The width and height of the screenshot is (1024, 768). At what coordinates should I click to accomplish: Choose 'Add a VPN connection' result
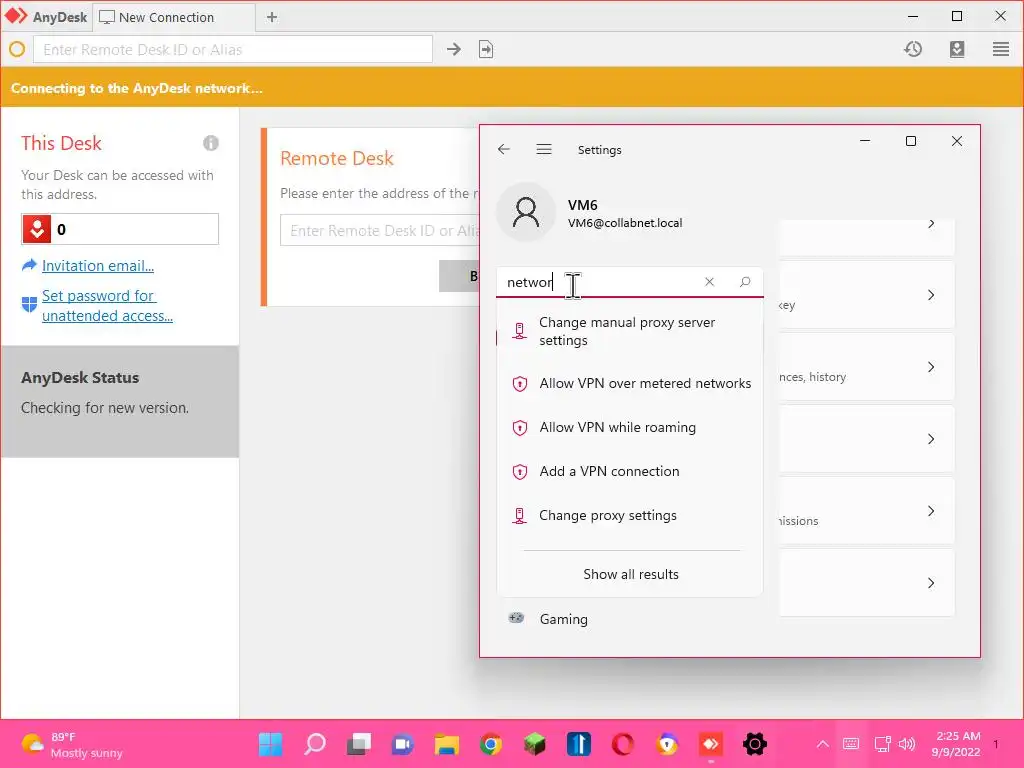click(x=630, y=472)
